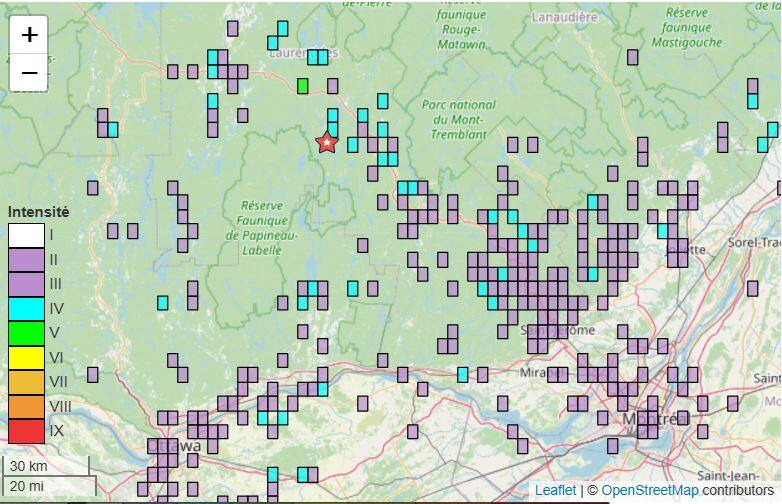Click the red star epicenter marker
This screenshot has height=504, width=782.
(x=327, y=143)
